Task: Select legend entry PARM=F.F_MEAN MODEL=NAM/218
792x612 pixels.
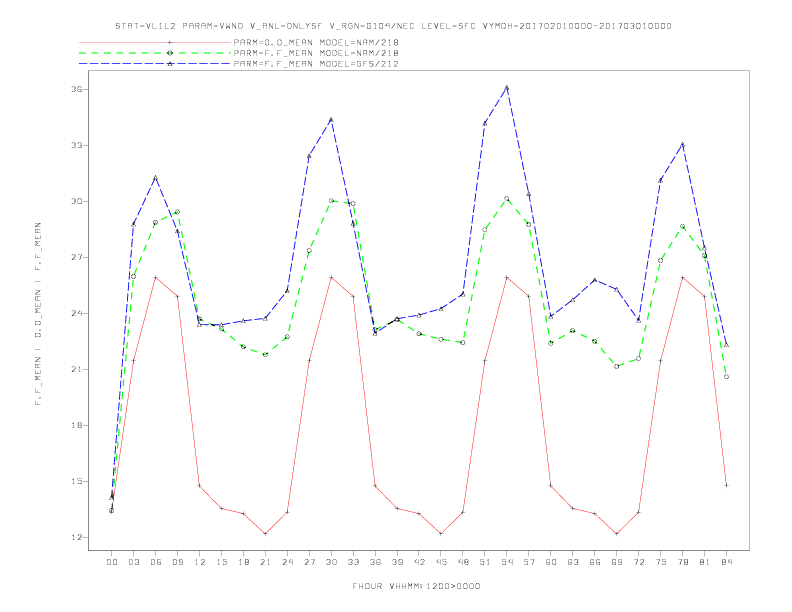Action: [316, 53]
